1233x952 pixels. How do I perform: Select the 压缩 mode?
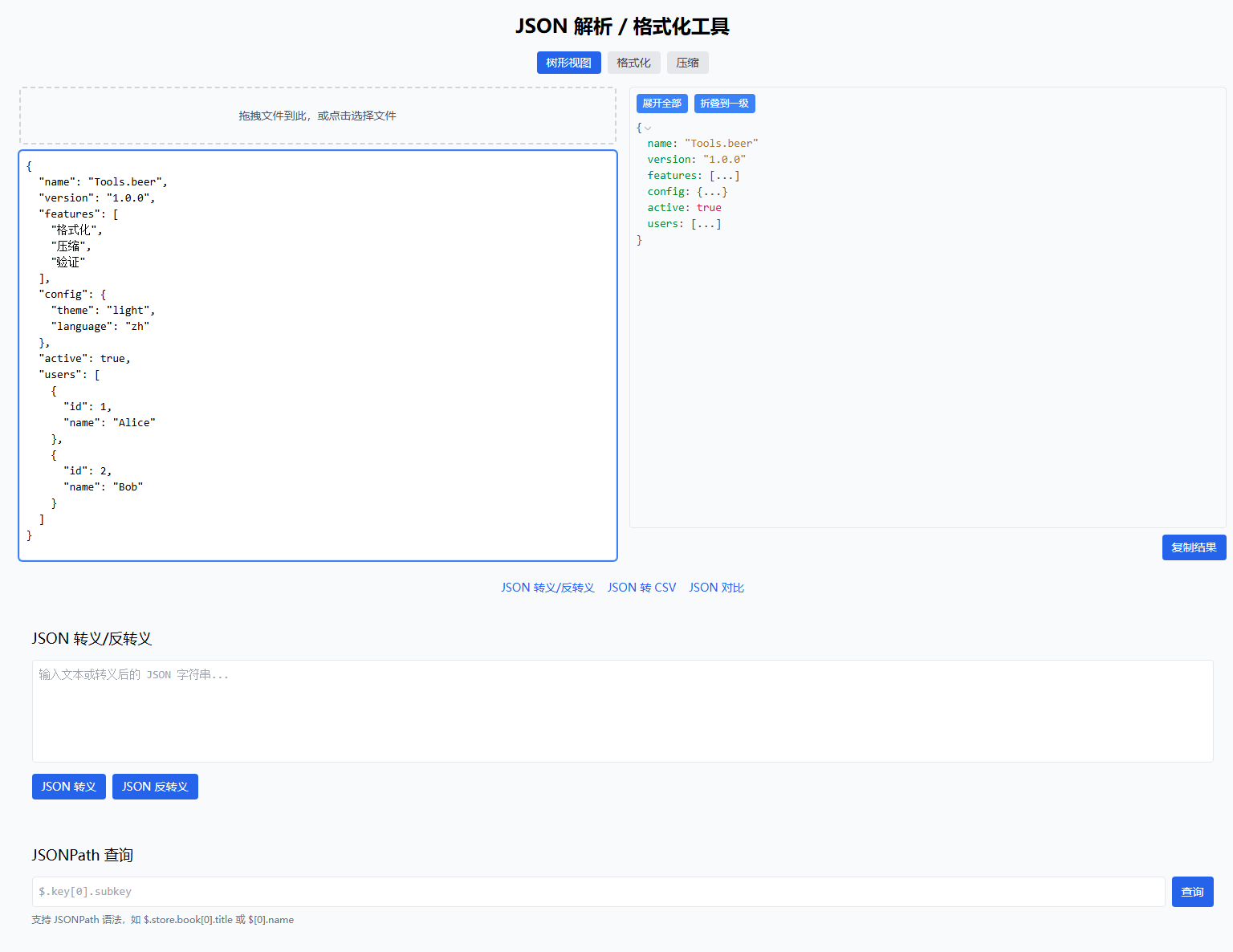[687, 62]
